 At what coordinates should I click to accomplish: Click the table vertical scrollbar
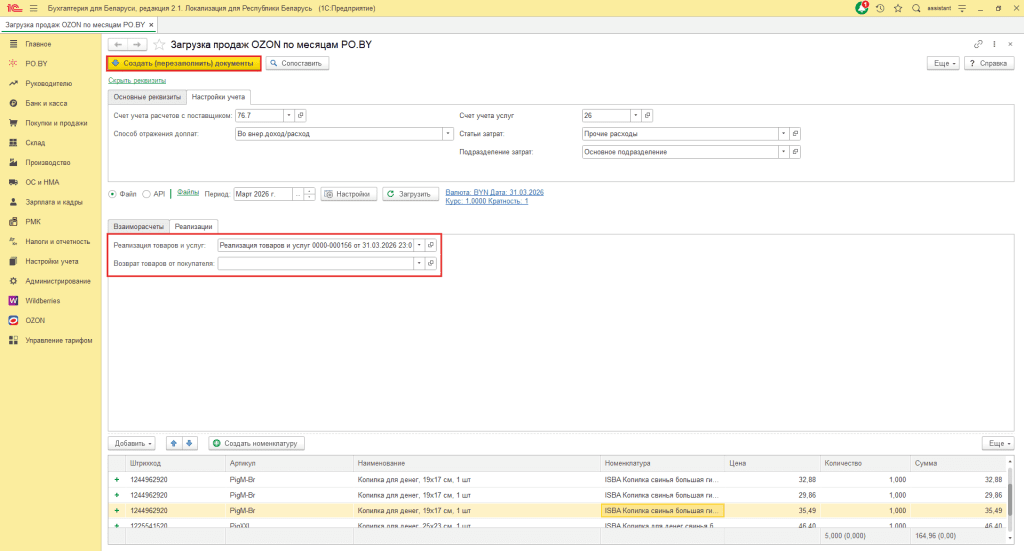pos(1010,499)
